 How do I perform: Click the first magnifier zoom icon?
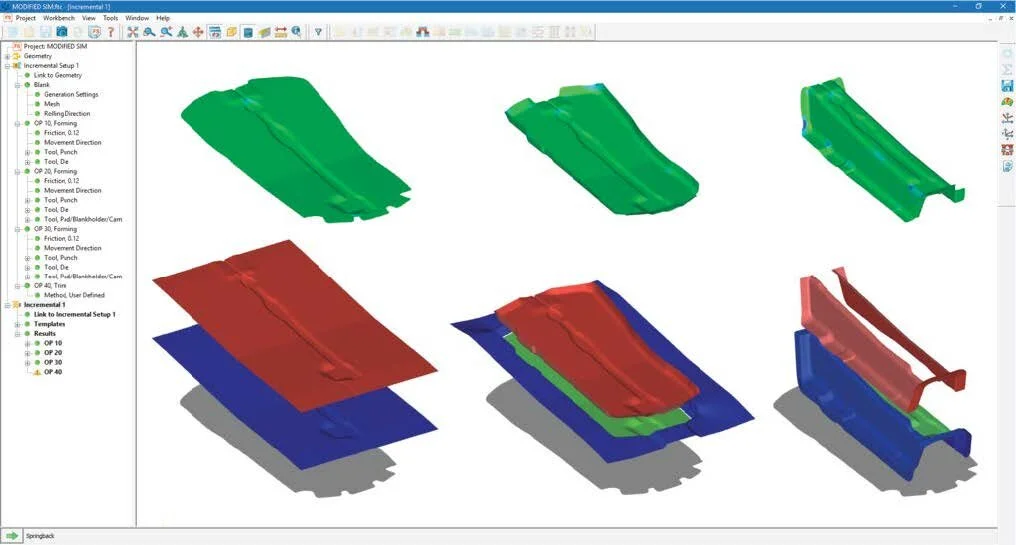tap(150, 31)
